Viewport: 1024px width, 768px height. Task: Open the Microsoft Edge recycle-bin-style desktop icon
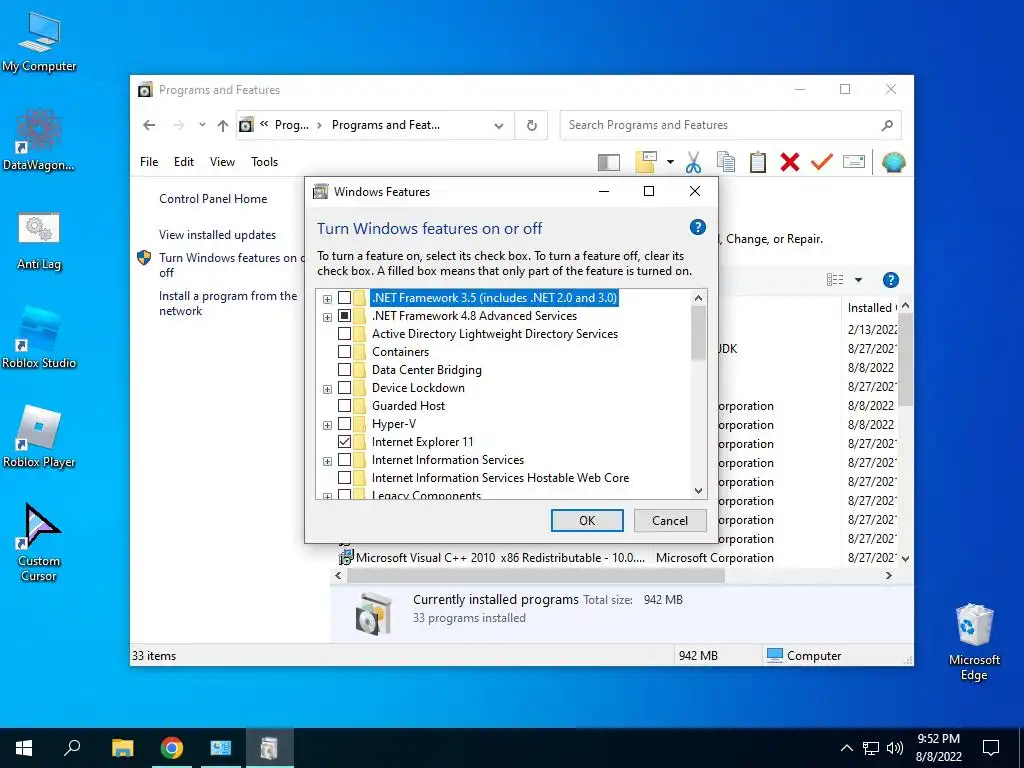pos(974,642)
